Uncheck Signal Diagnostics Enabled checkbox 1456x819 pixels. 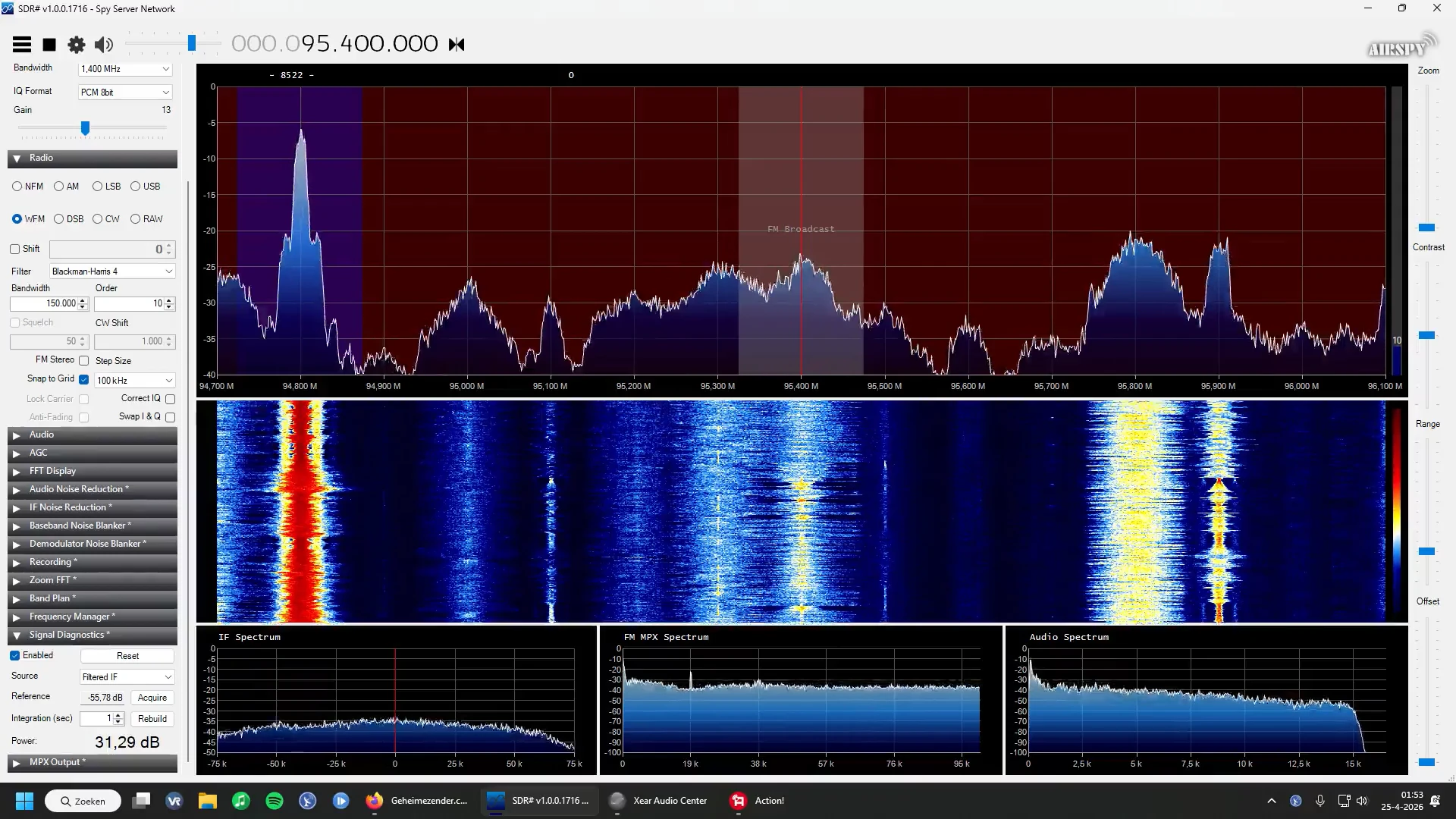(14, 655)
